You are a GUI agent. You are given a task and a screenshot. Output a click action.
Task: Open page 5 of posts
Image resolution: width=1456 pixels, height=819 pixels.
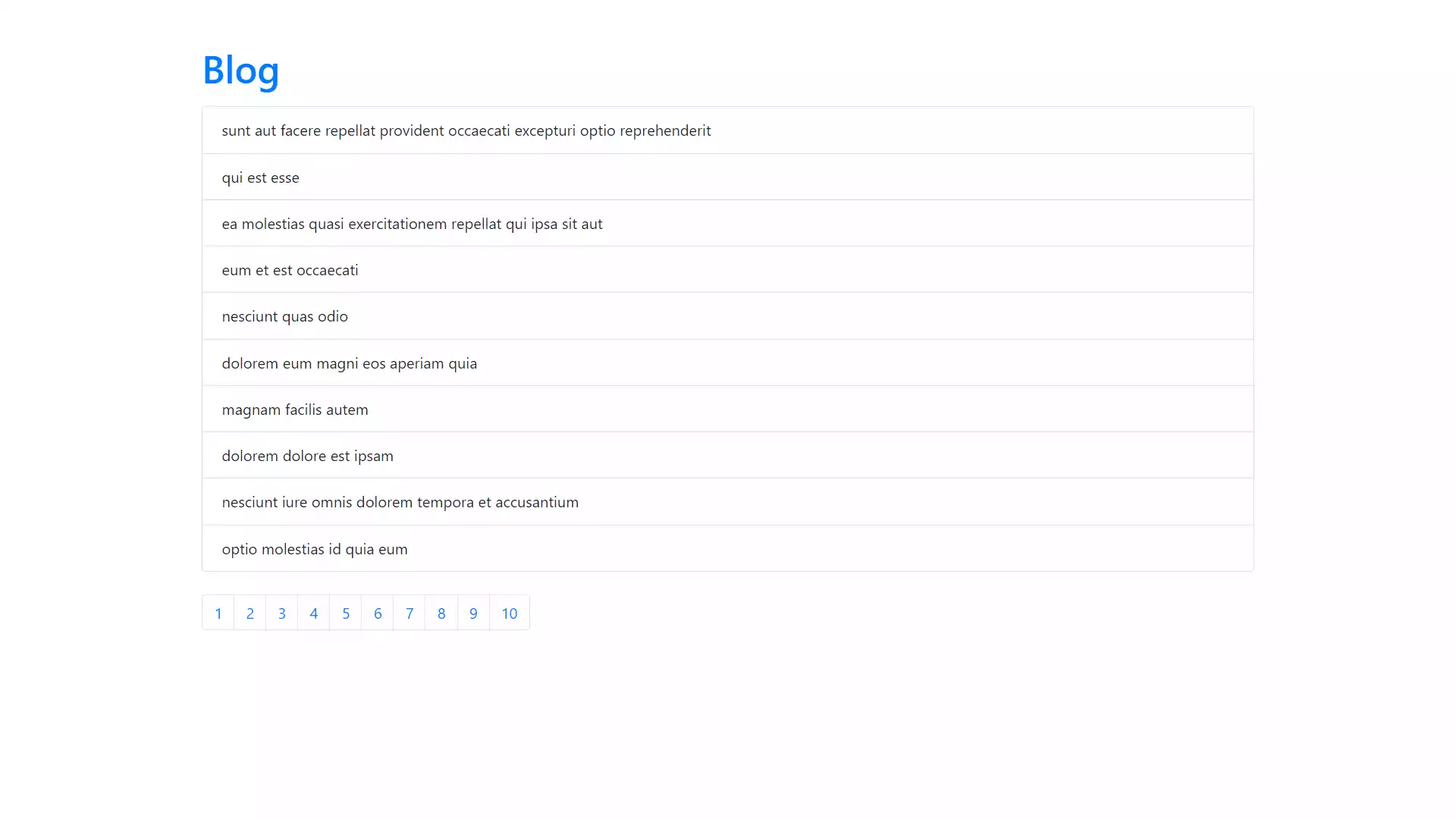tap(346, 613)
